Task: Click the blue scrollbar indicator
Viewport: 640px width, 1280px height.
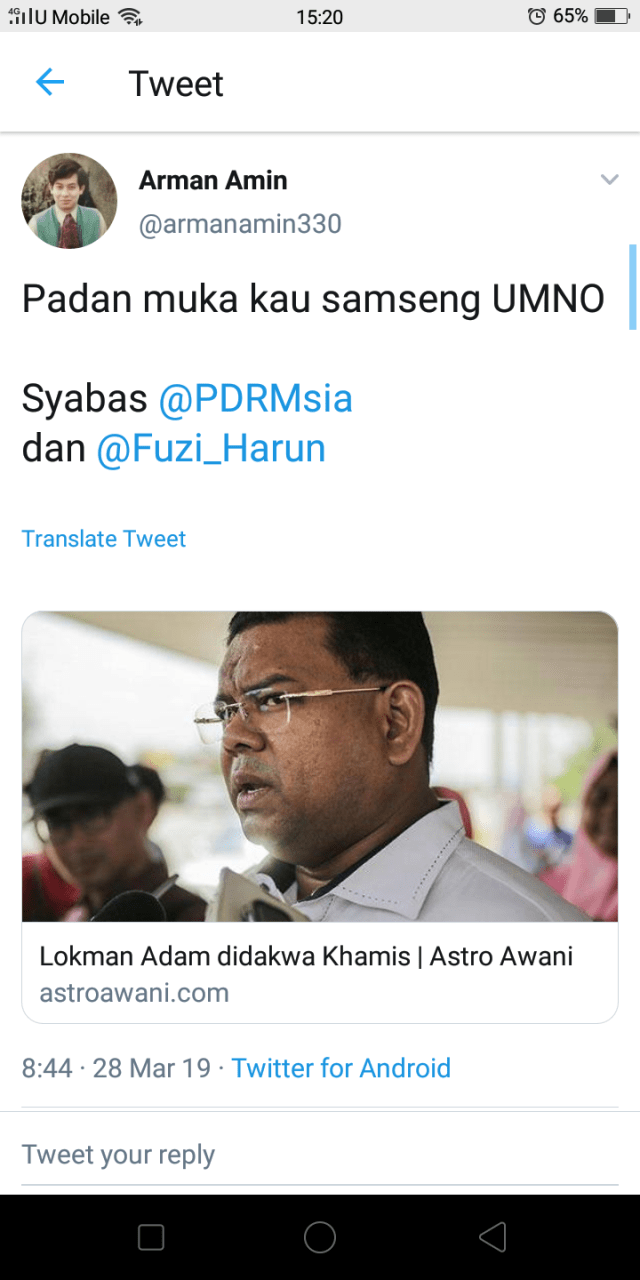Action: pyautogui.click(x=633, y=287)
